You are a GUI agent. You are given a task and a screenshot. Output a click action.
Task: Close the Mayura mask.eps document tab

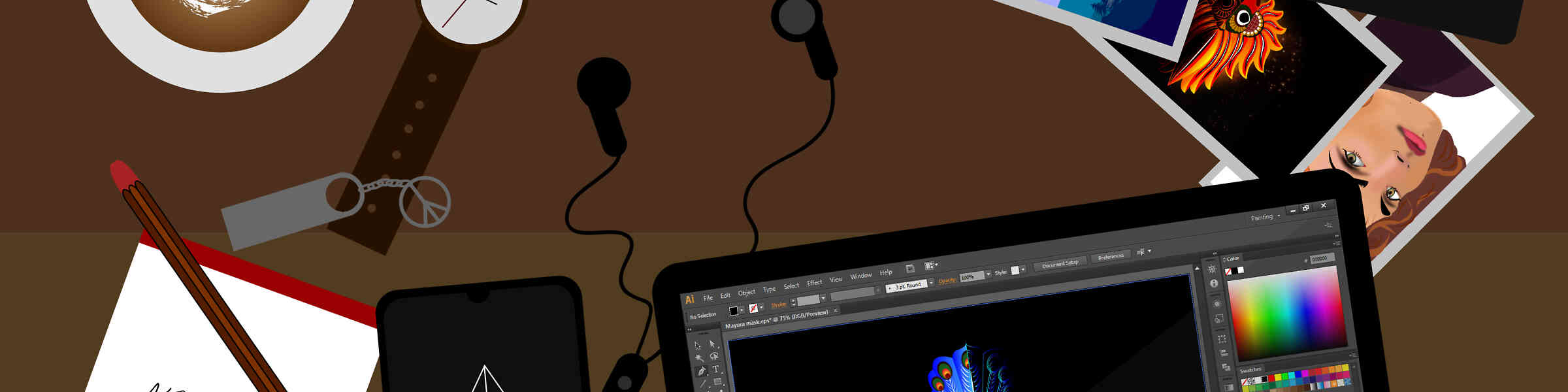point(836,310)
